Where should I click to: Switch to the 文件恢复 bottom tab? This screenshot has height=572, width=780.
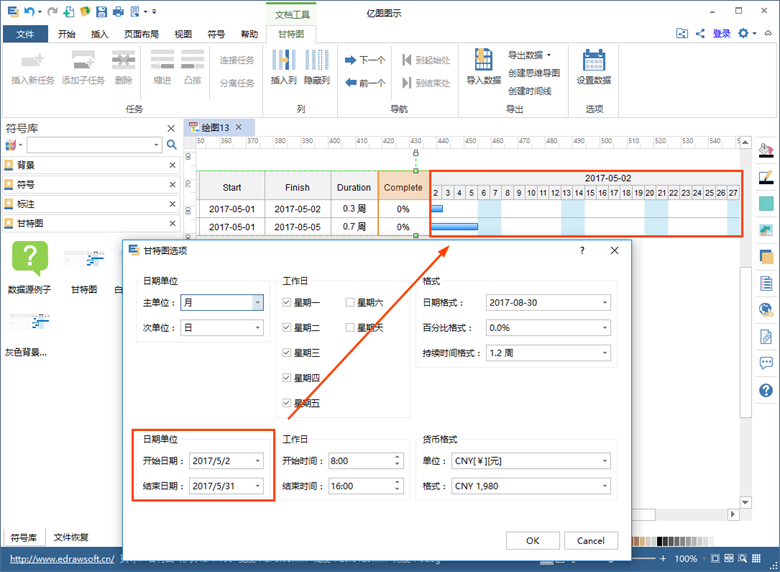(71, 537)
